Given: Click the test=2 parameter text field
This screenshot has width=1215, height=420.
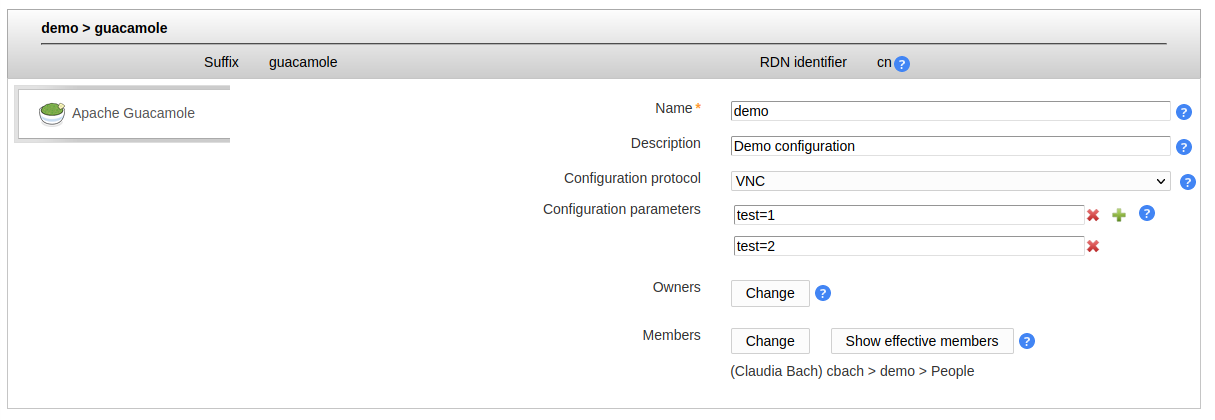Looking at the screenshot, I should tap(907, 246).
